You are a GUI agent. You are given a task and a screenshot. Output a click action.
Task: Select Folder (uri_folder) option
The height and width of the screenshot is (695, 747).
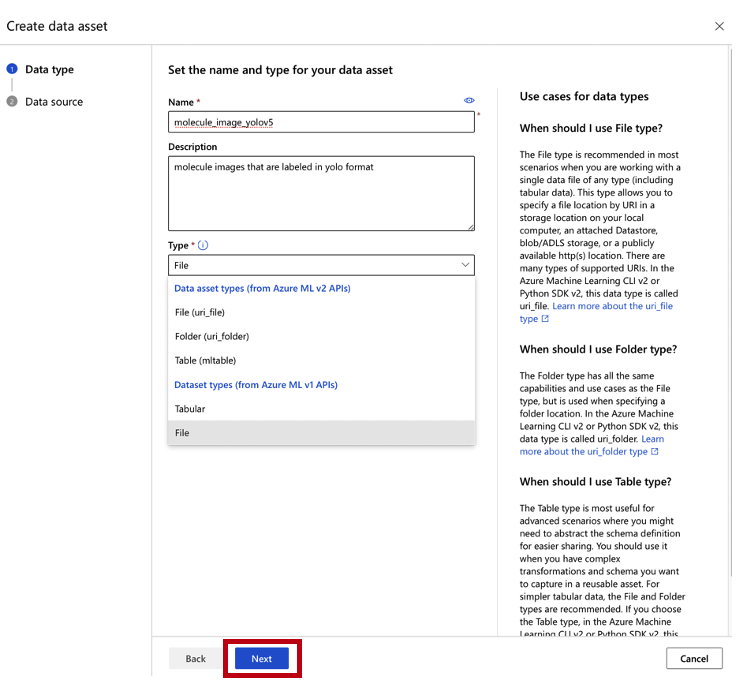click(322, 336)
